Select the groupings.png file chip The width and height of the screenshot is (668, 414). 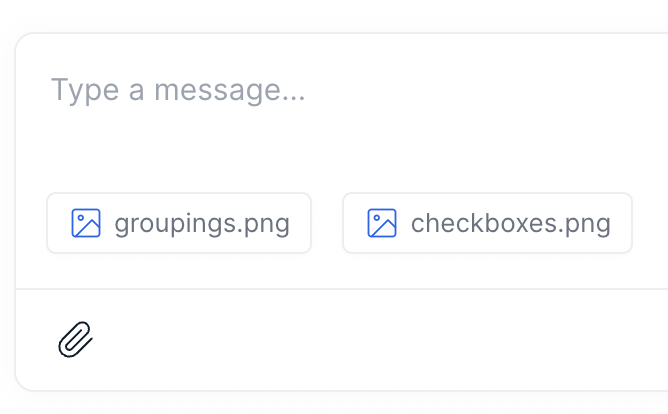coord(179,223)
